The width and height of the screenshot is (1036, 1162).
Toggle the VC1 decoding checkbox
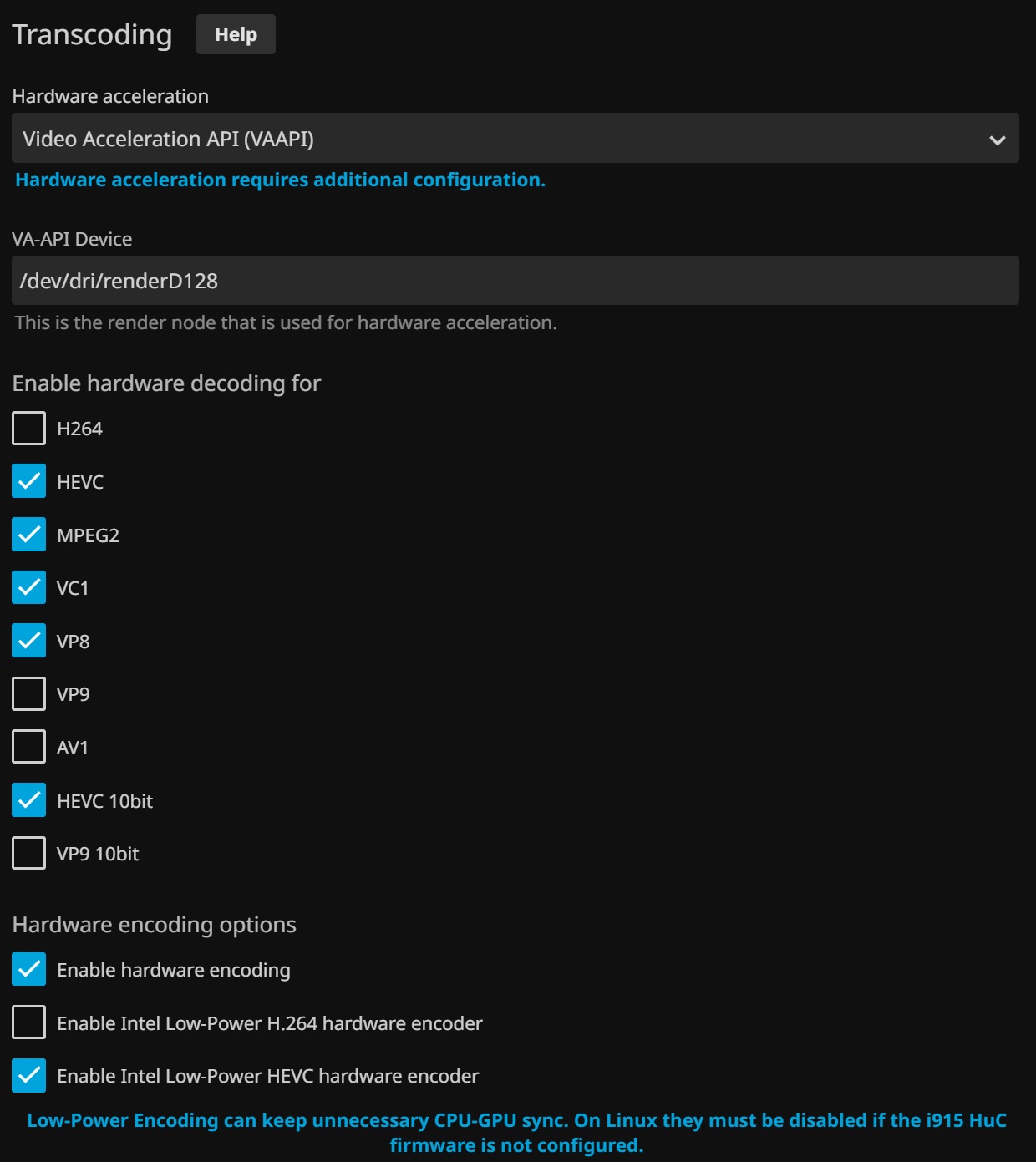click(29, 588)
